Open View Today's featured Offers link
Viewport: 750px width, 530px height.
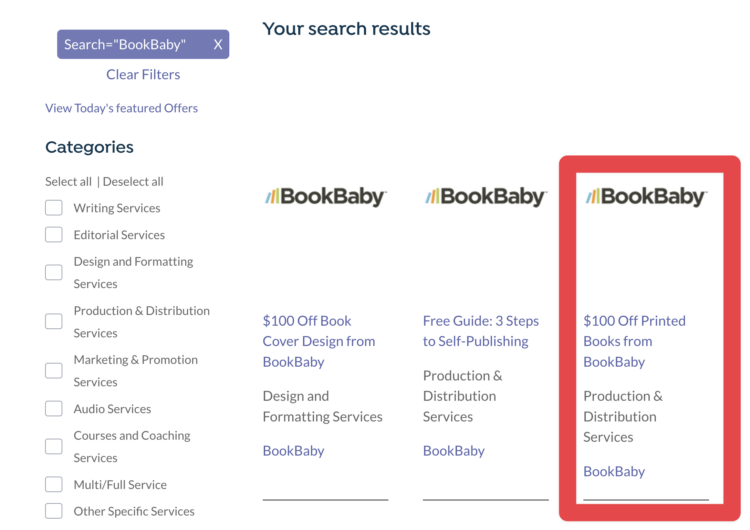pos(121,108)
